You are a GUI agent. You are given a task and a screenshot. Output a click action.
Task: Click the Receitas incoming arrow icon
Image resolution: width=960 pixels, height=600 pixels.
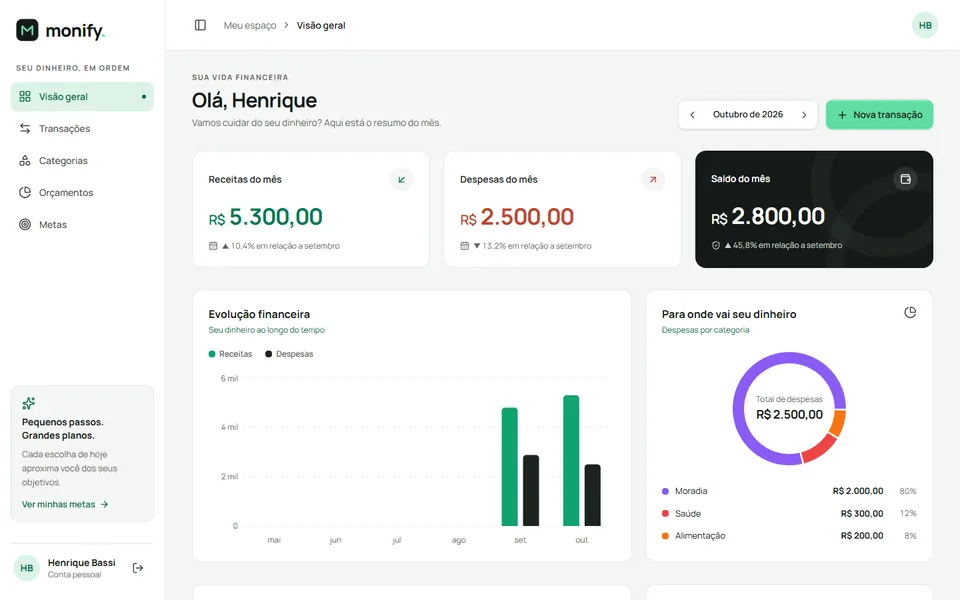pos(402,179)
